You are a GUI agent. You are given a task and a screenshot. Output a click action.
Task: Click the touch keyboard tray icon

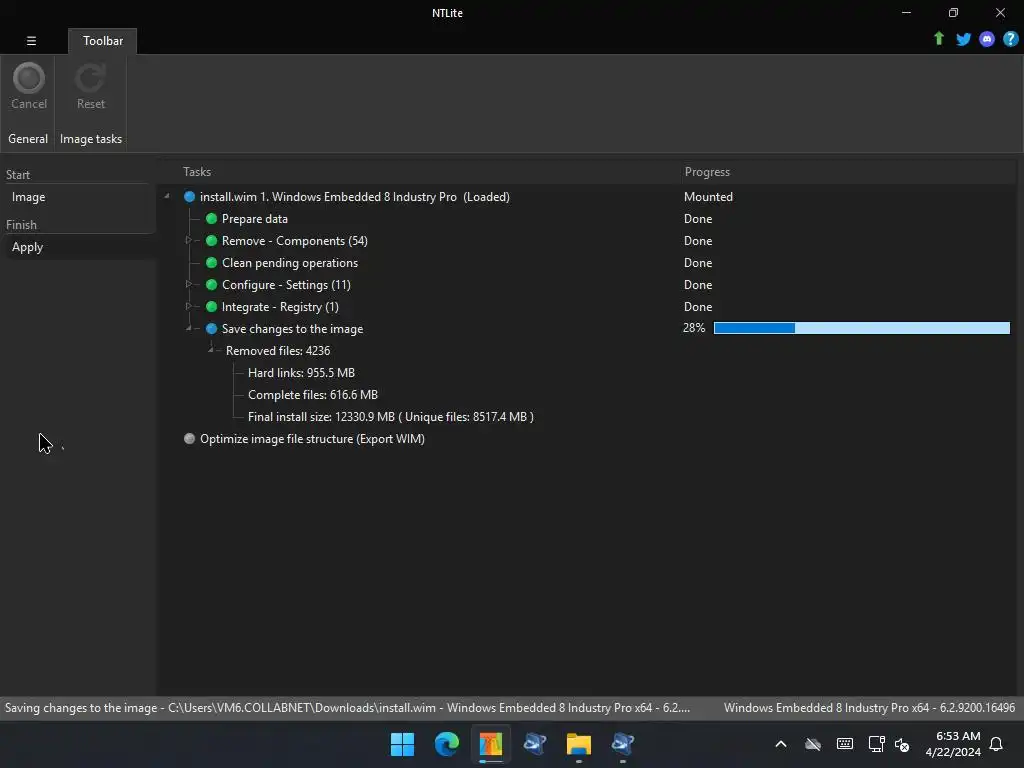[844, 744]
